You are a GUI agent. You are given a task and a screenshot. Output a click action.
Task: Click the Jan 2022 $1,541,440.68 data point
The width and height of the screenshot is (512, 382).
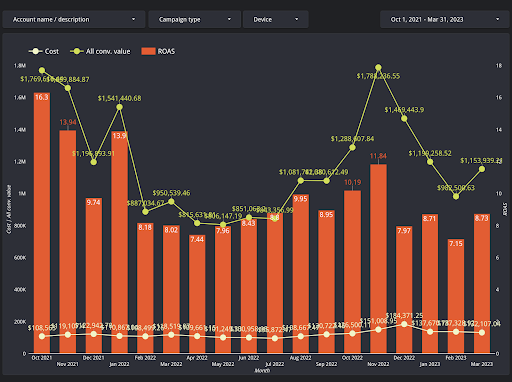pos(119,107)
